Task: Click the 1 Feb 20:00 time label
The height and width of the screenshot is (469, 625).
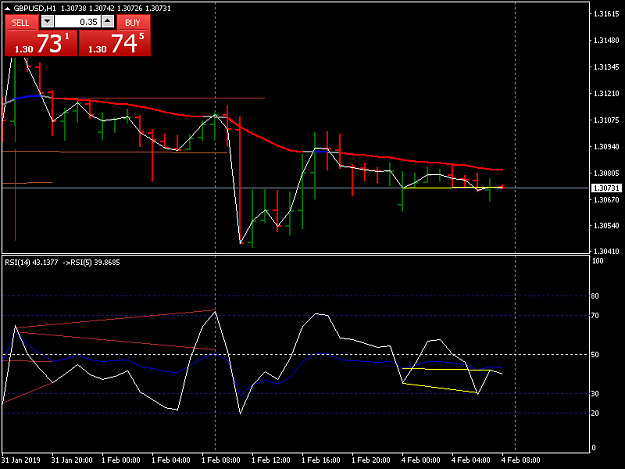Action: 371,460
